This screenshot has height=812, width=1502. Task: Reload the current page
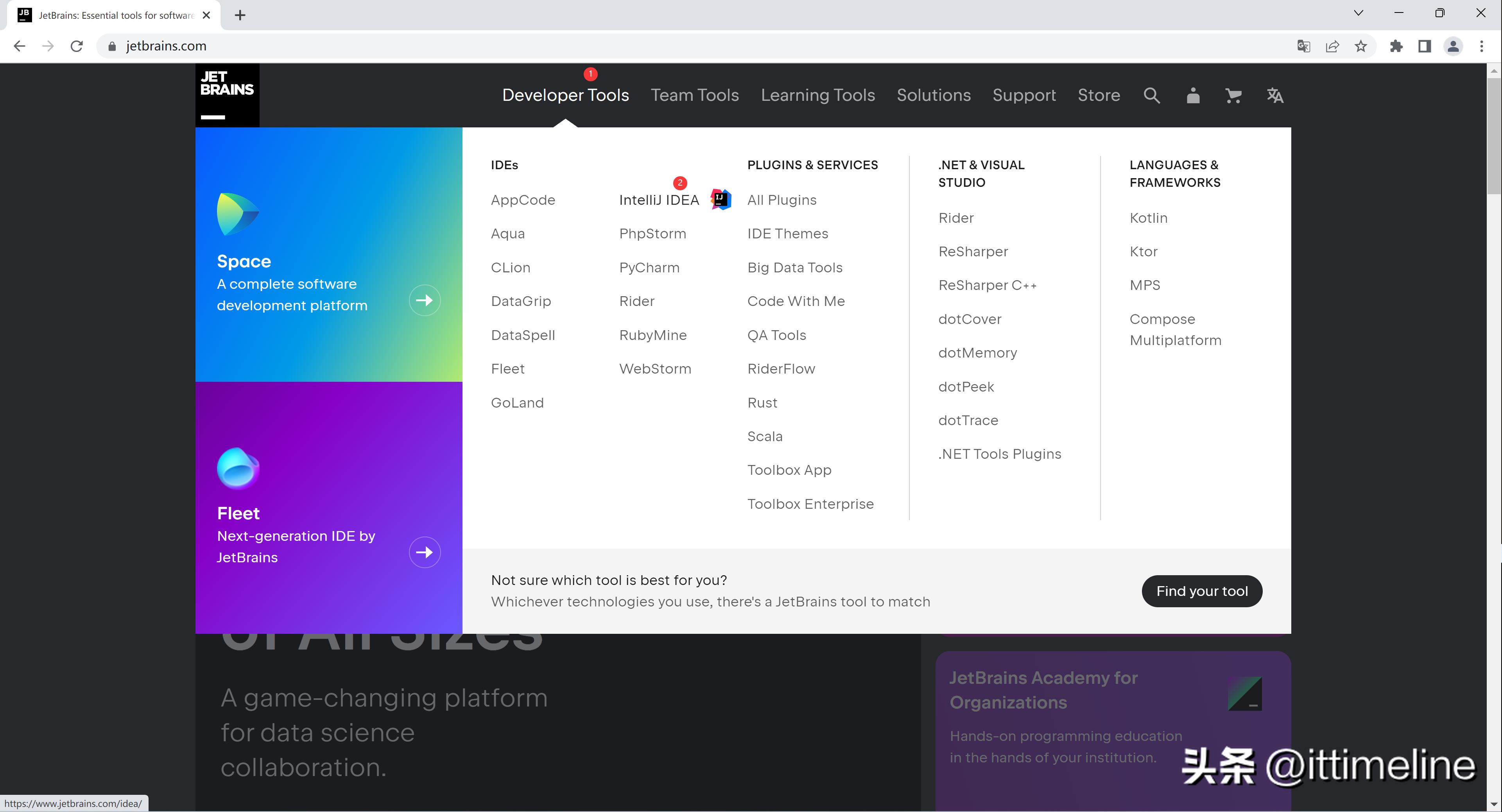tap(76, 46)
